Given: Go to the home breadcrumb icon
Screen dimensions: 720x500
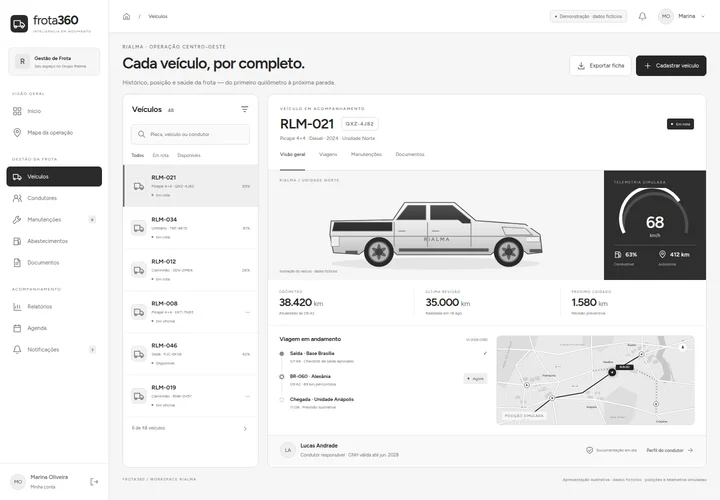Looking at the screenshot, I should click(x=126, y=17).
